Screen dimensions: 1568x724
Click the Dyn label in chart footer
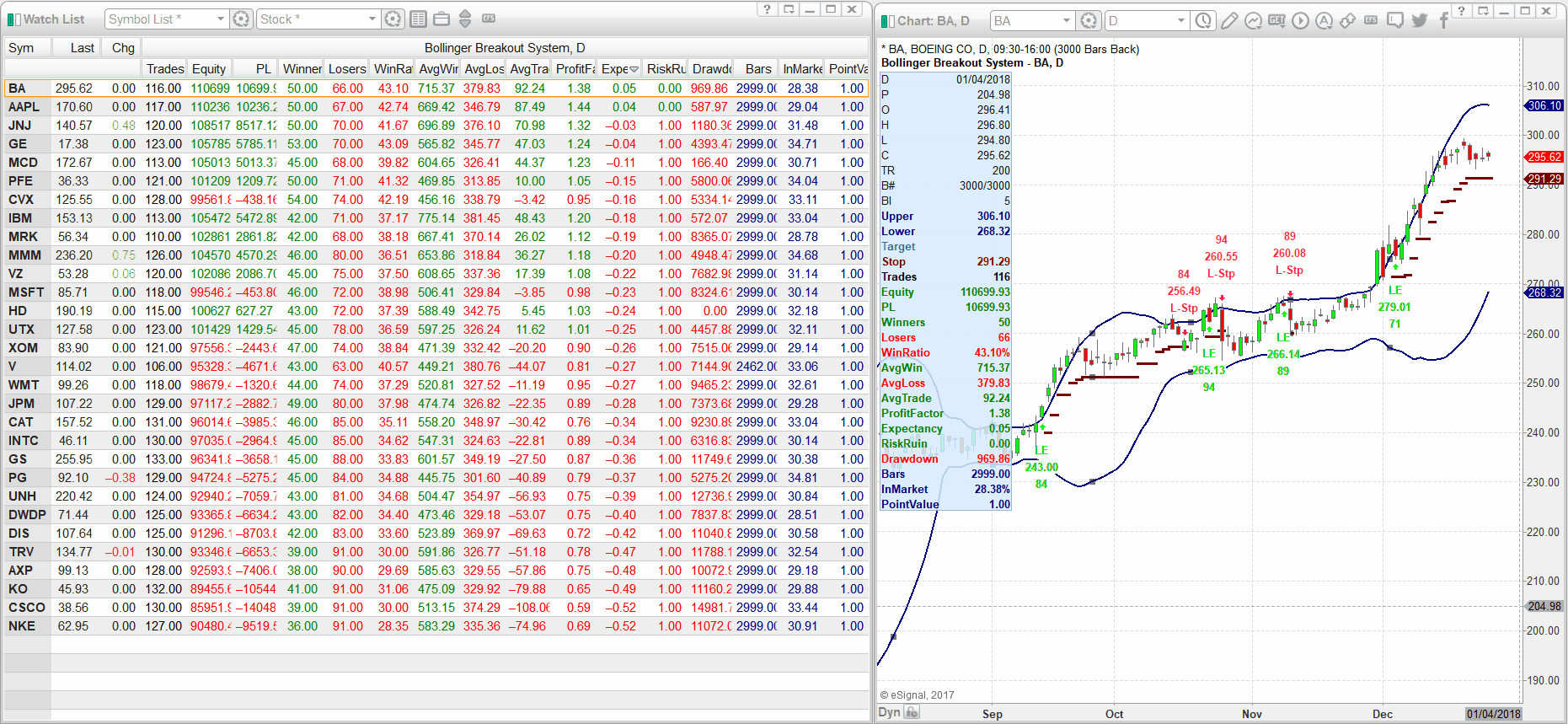click(x=889, y=712)
